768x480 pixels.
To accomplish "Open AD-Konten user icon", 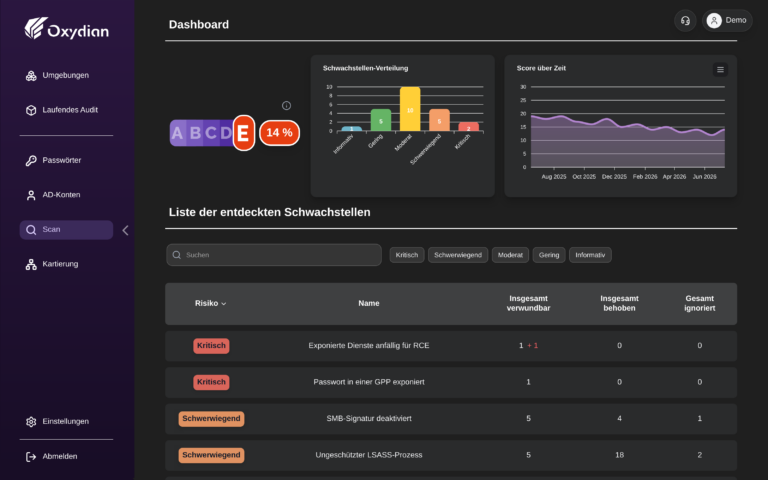I will (x=31, y=195).
